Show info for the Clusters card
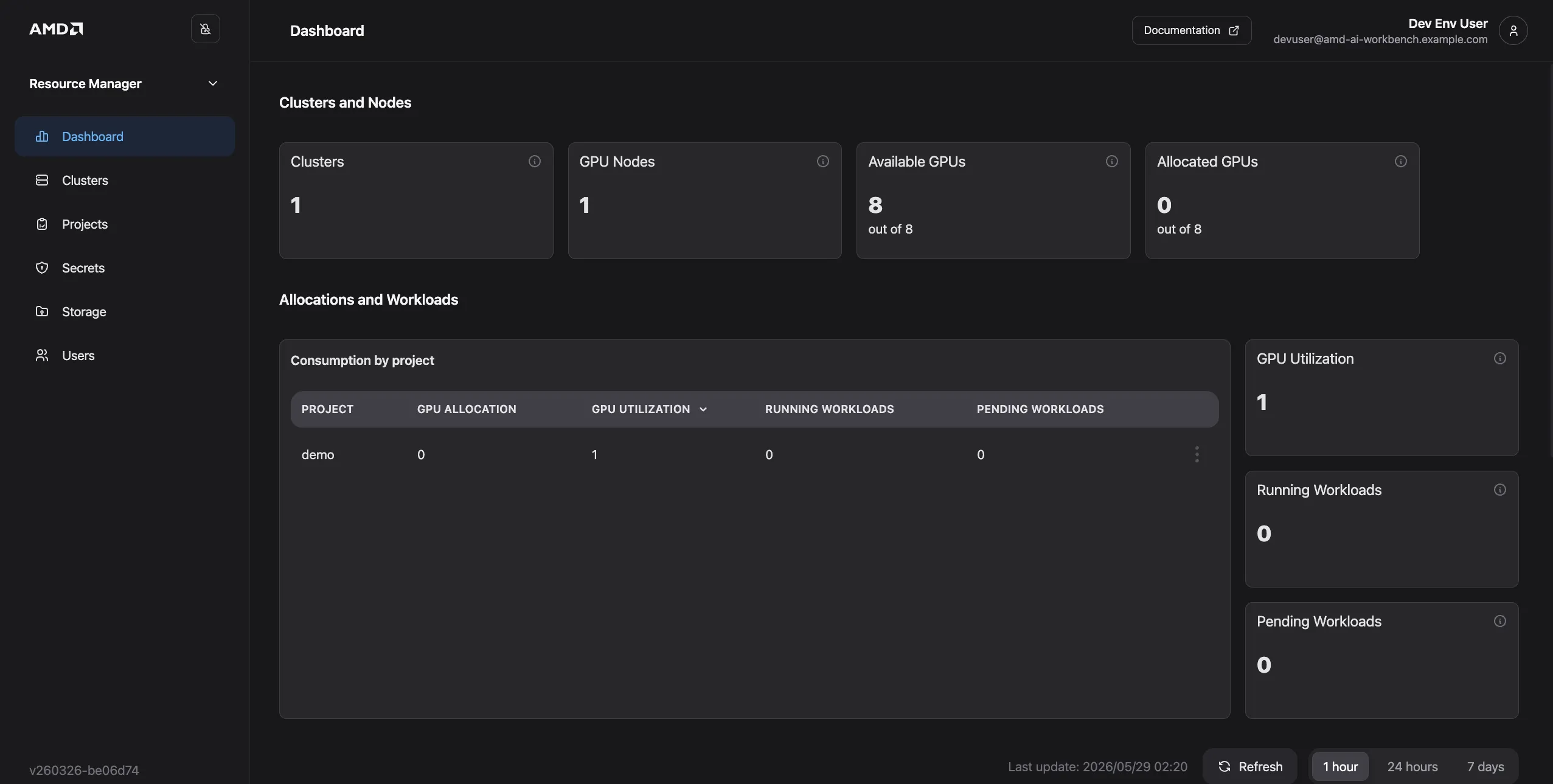1553x784 pixels. pos(535,161)
